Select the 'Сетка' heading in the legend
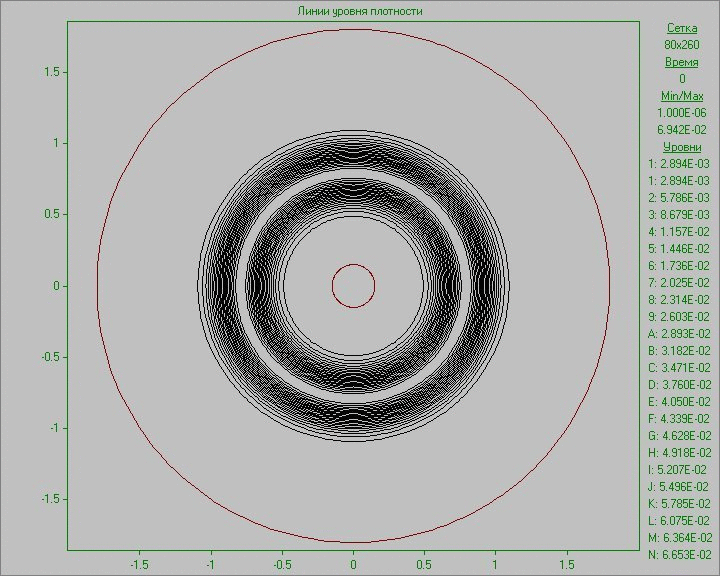 [x=682, y=28]
